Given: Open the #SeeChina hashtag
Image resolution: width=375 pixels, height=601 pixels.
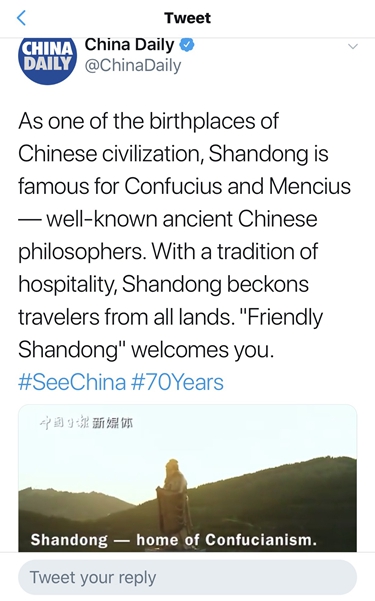Looking at the screenshot, I should pyautogui.click(x=72, y=382).
